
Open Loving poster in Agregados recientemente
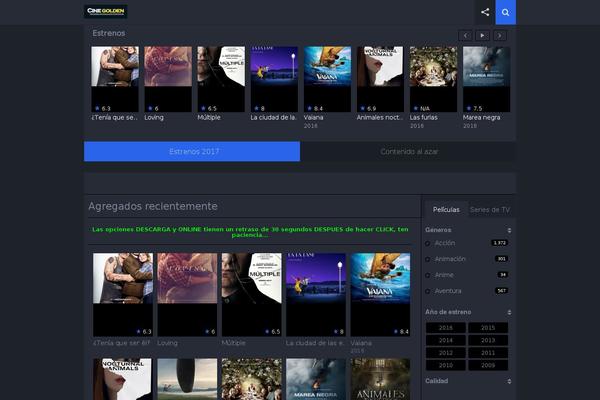tap(187, 294)
